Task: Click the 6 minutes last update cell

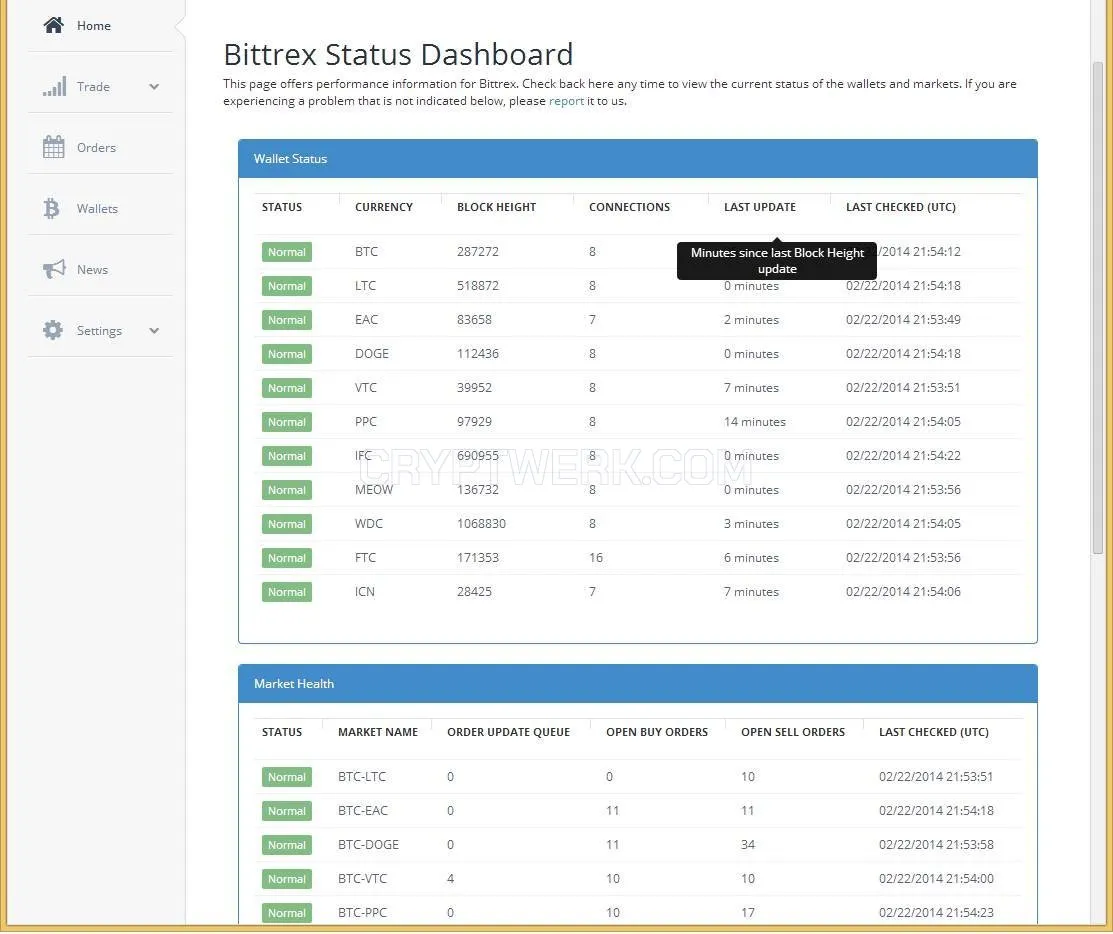Action: tap(751, 558)
